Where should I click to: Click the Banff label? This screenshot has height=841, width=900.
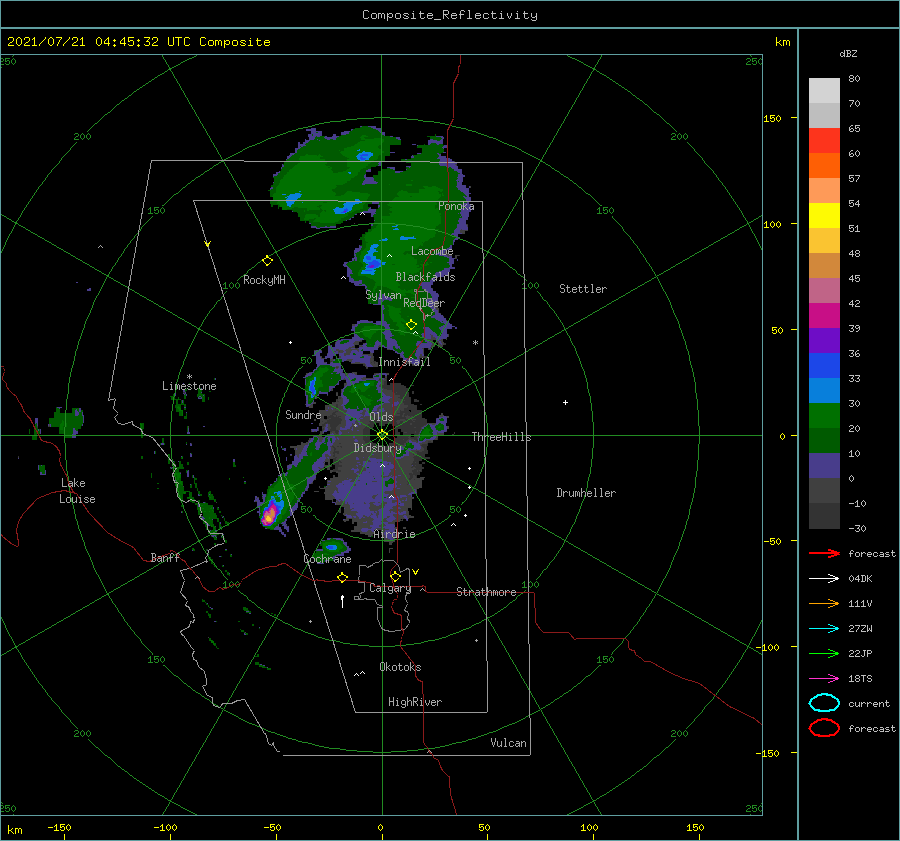point(165,557)
